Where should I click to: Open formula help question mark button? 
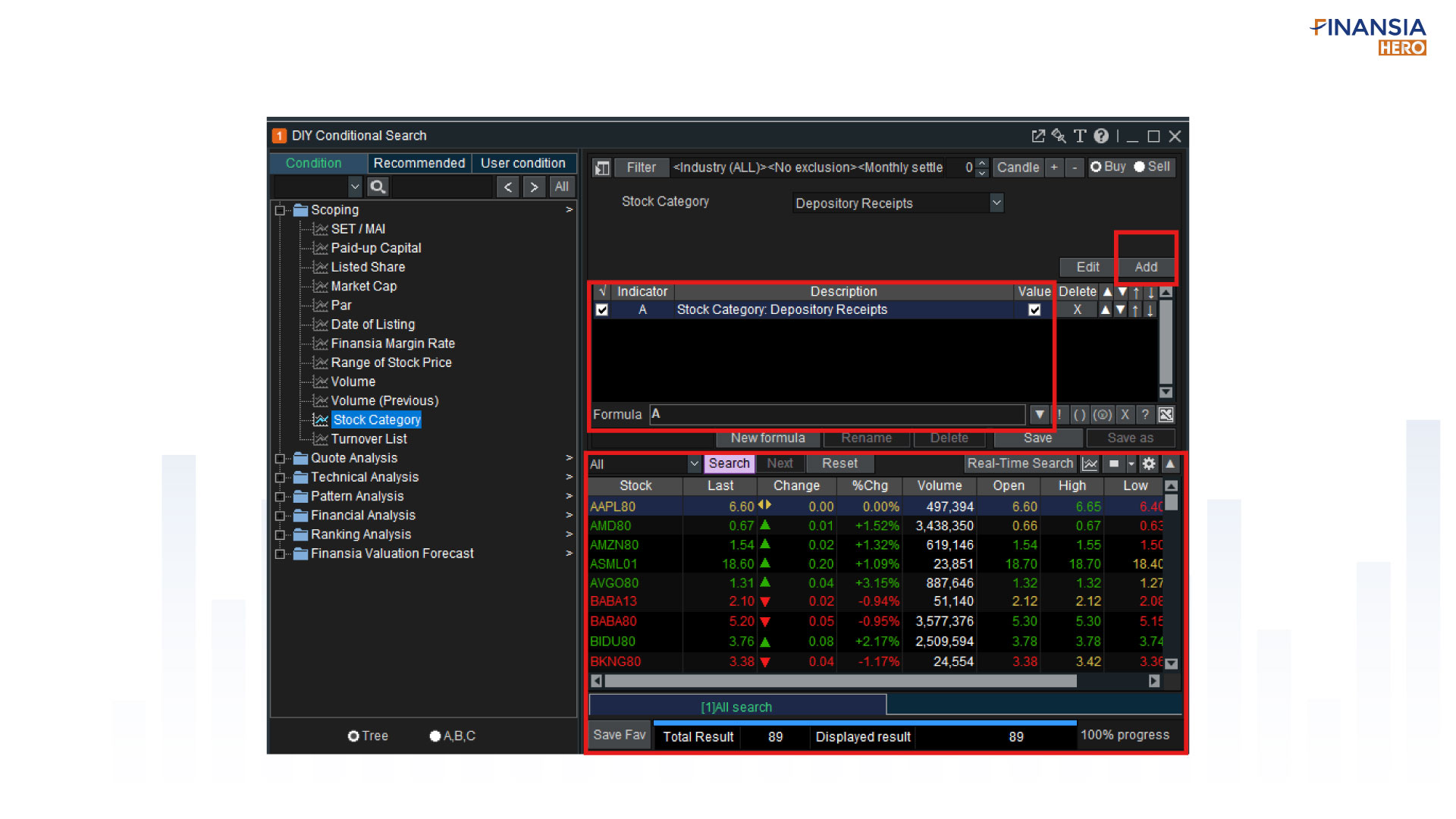(1146, 415)
